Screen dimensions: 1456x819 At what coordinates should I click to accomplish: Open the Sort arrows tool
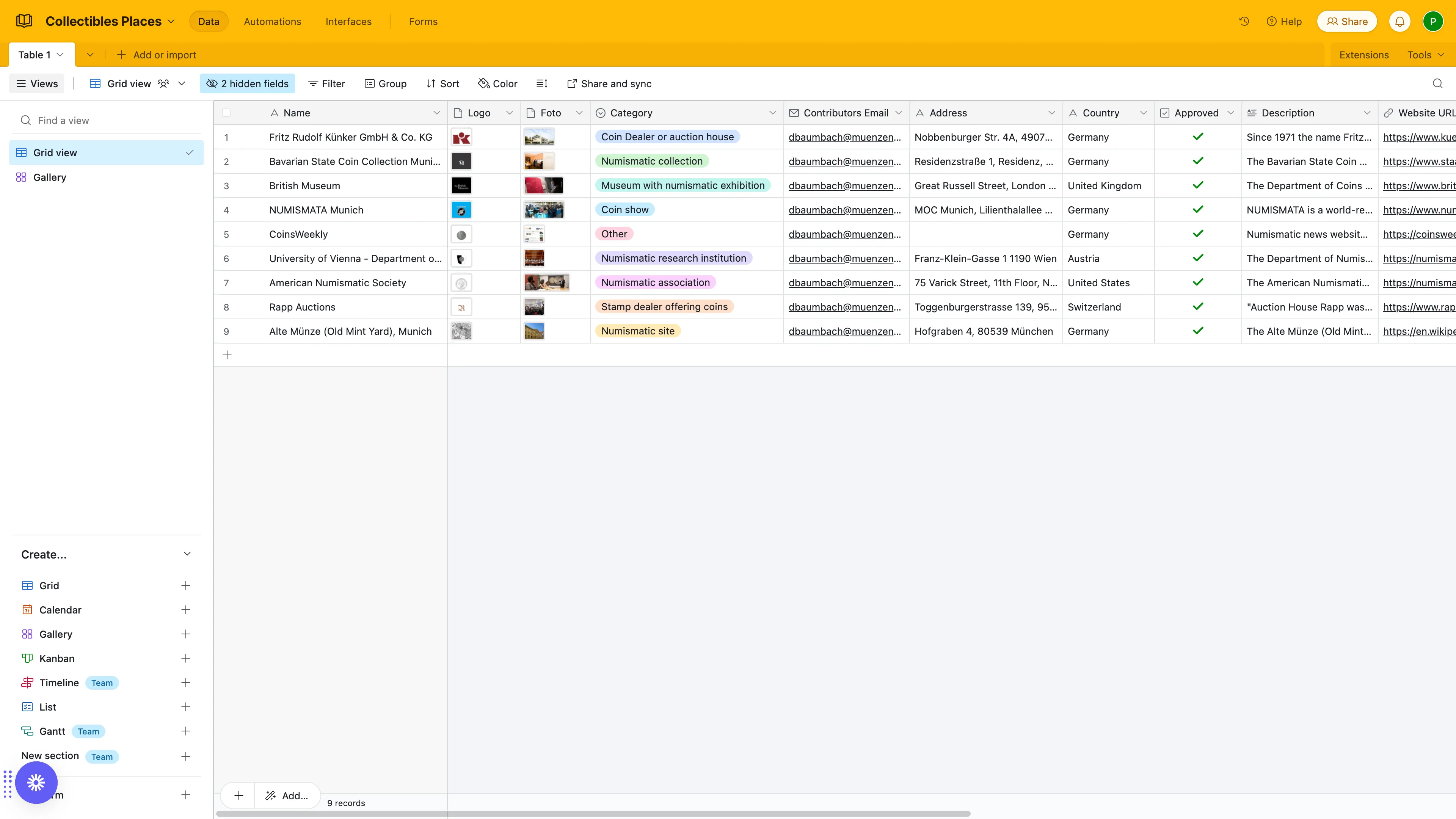(442, 84)
